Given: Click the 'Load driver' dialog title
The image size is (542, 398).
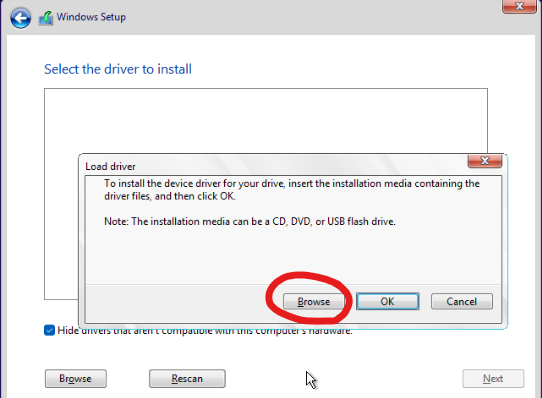Looking at the screenshot, I should tap(110, 167).
